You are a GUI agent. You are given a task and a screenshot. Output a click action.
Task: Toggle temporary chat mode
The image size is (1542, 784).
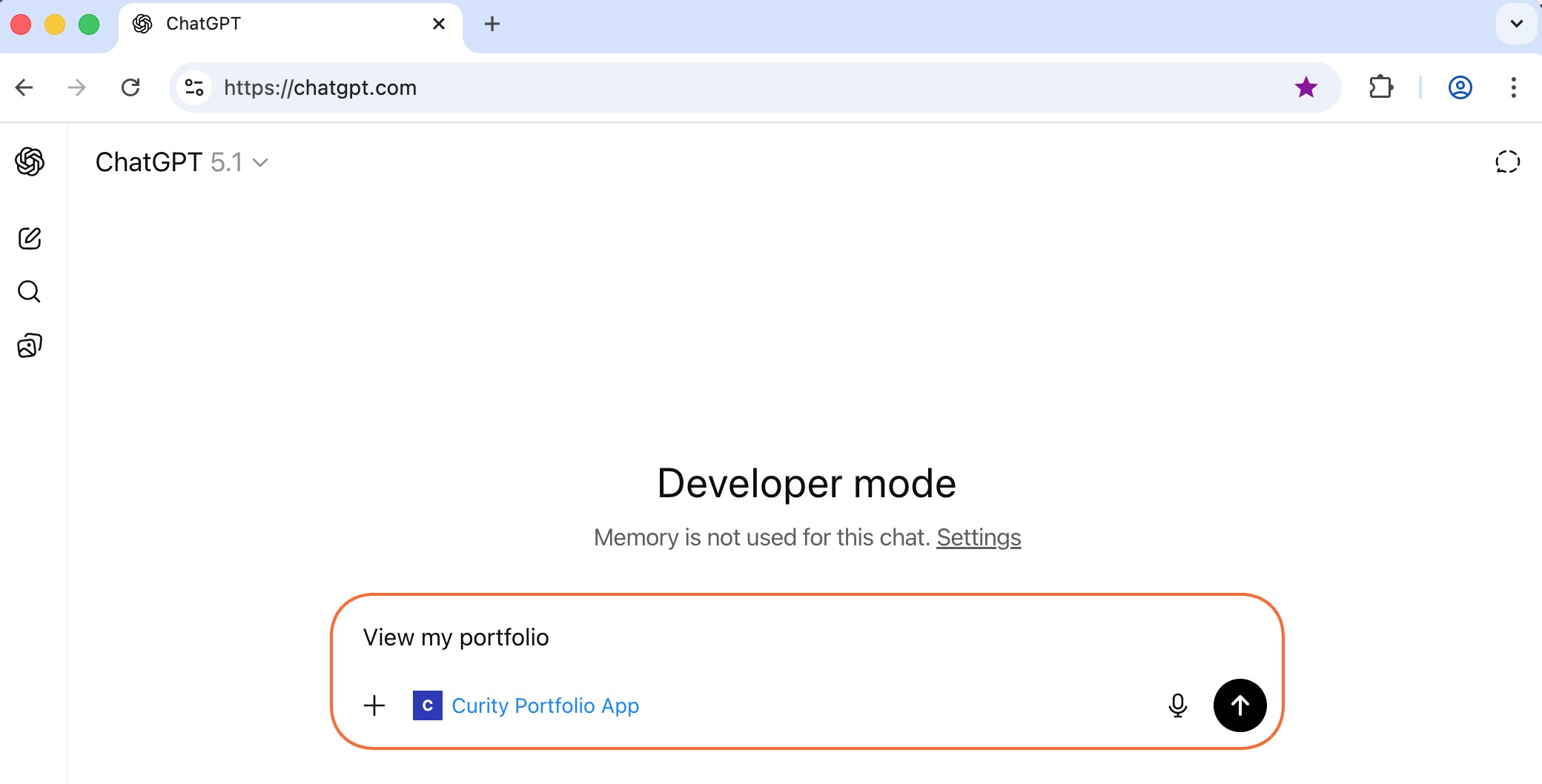1506,162
